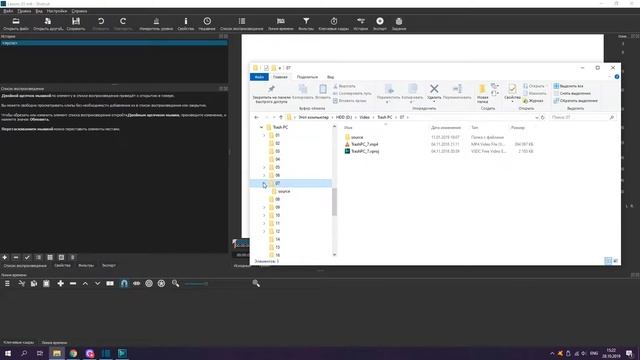
Task: Open Explorer File ribbon tab
Action: [x=259, y=77]
